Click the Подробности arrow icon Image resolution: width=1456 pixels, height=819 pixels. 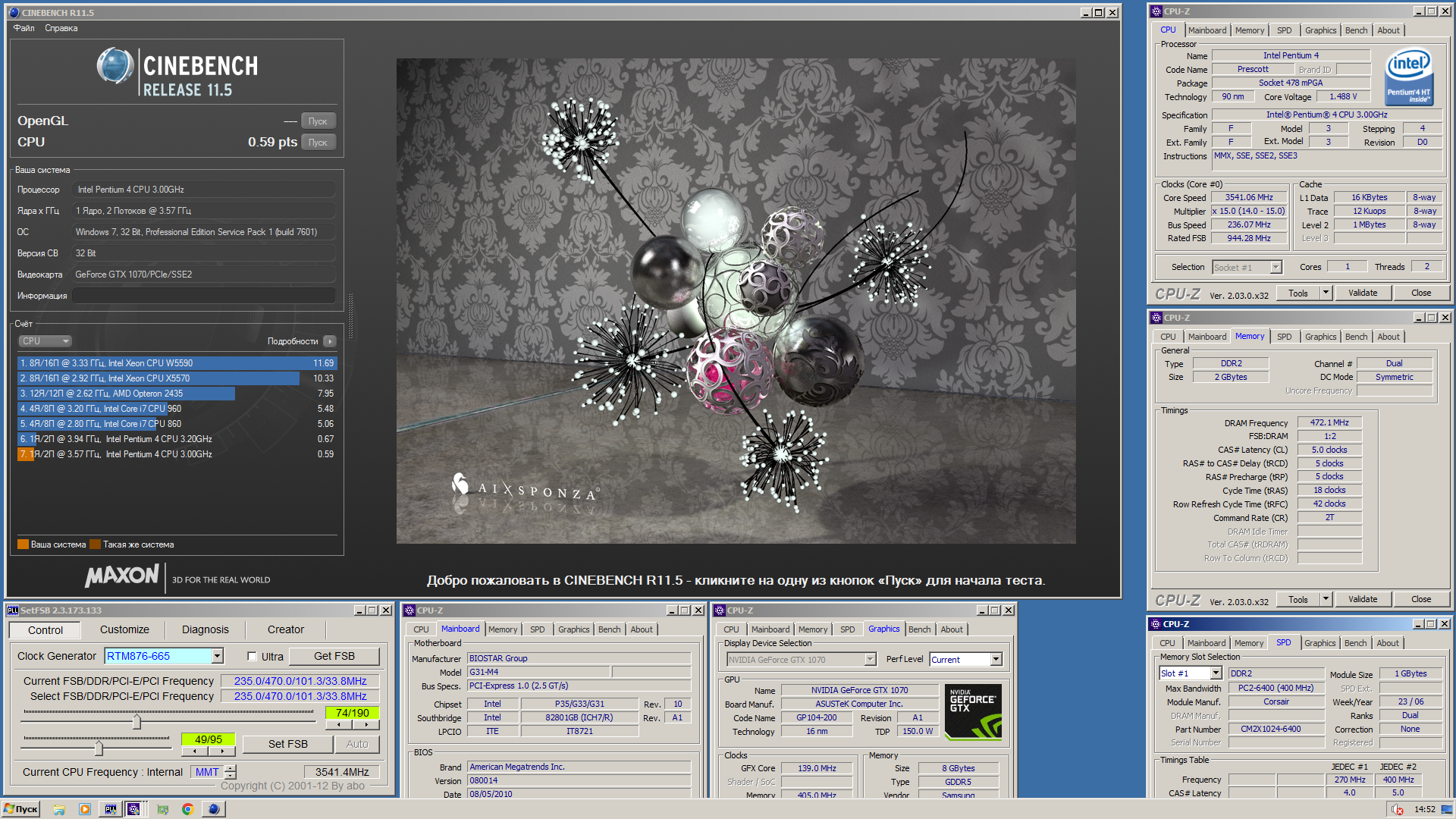click(329, 341)
